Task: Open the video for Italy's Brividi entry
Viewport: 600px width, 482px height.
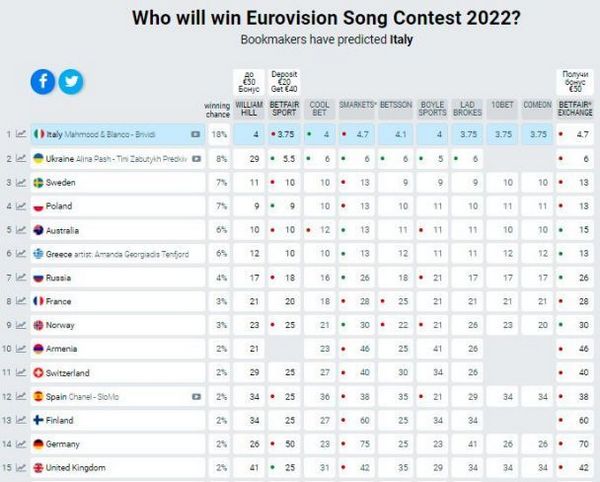Action: tap(196, 133)
